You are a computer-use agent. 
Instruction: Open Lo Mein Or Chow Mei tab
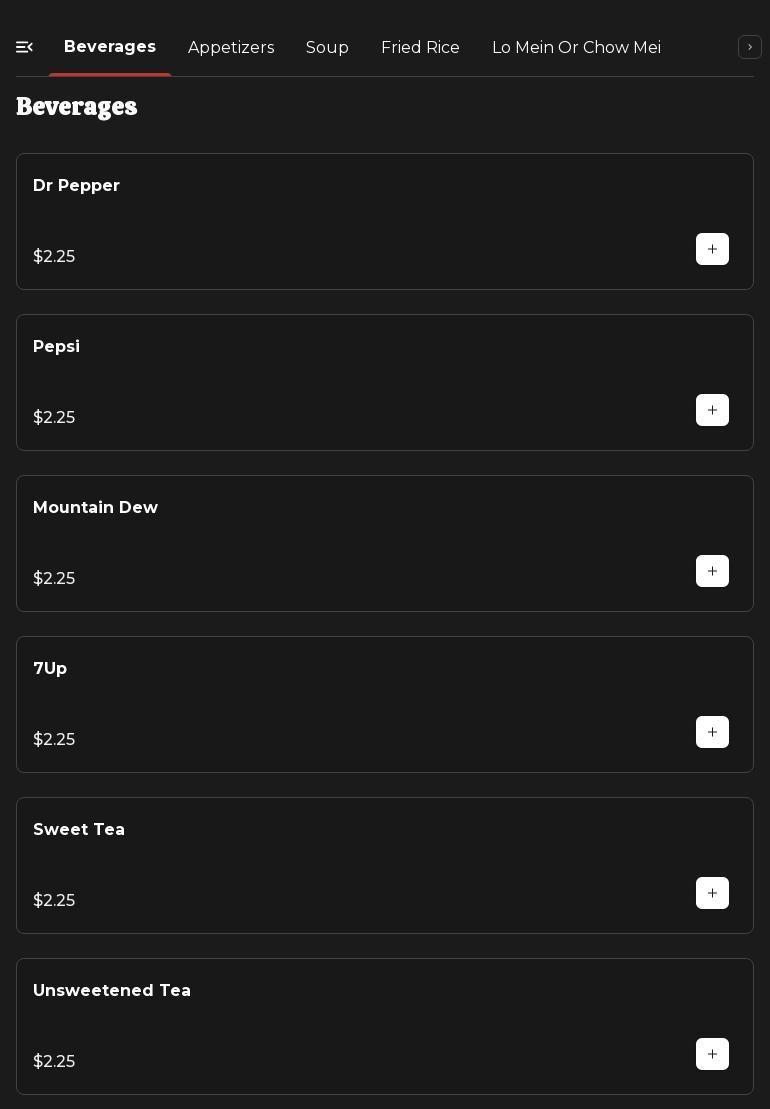[x=576, y=48]
